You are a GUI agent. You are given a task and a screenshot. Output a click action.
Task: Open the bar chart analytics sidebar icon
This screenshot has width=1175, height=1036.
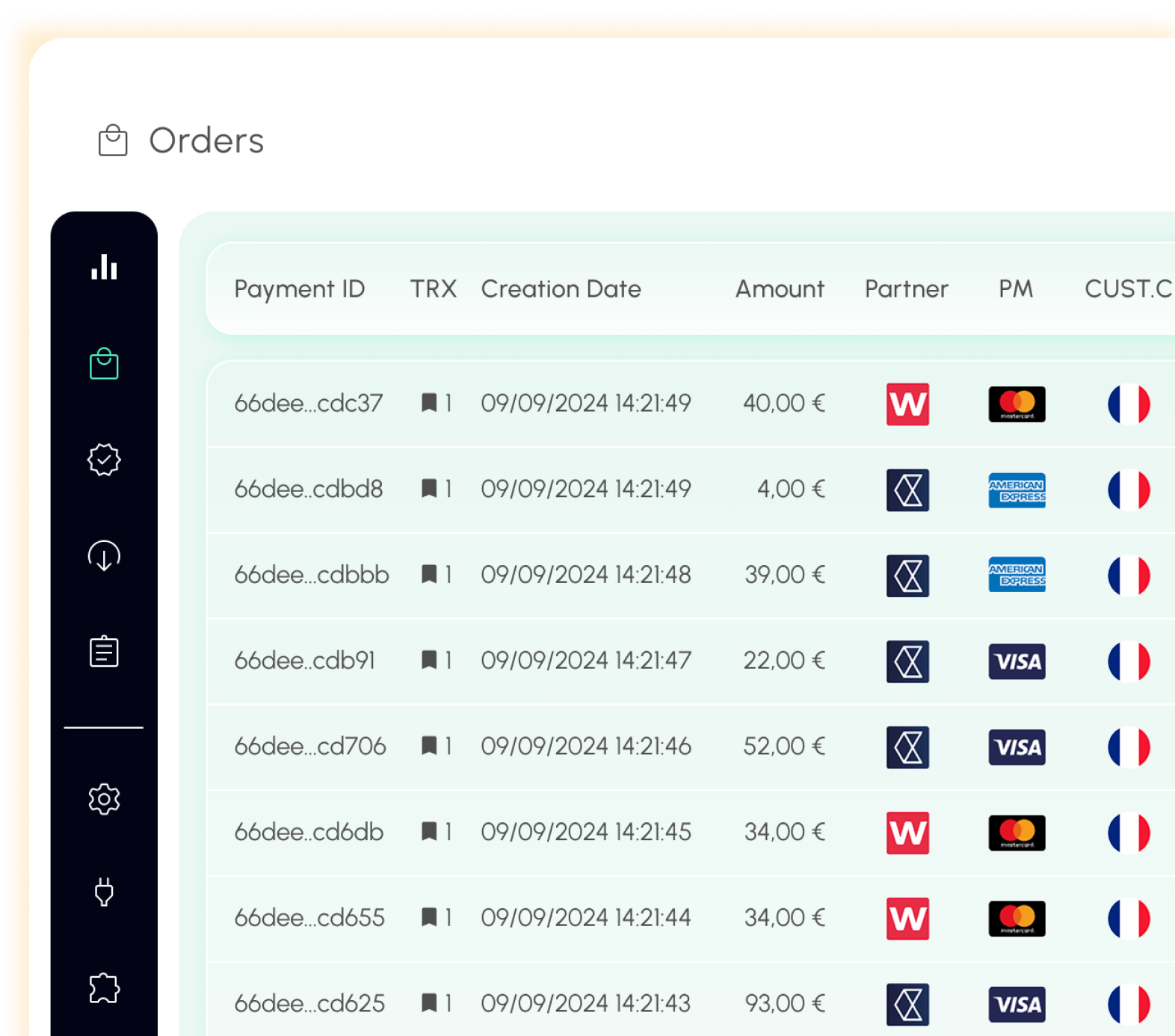point(104,267)
